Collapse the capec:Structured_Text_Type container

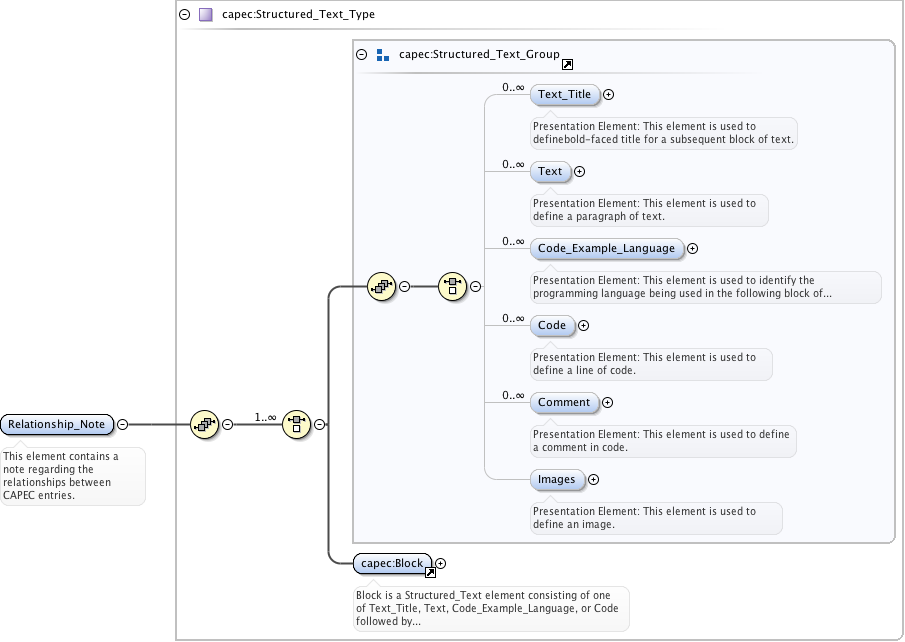(184, 15)
